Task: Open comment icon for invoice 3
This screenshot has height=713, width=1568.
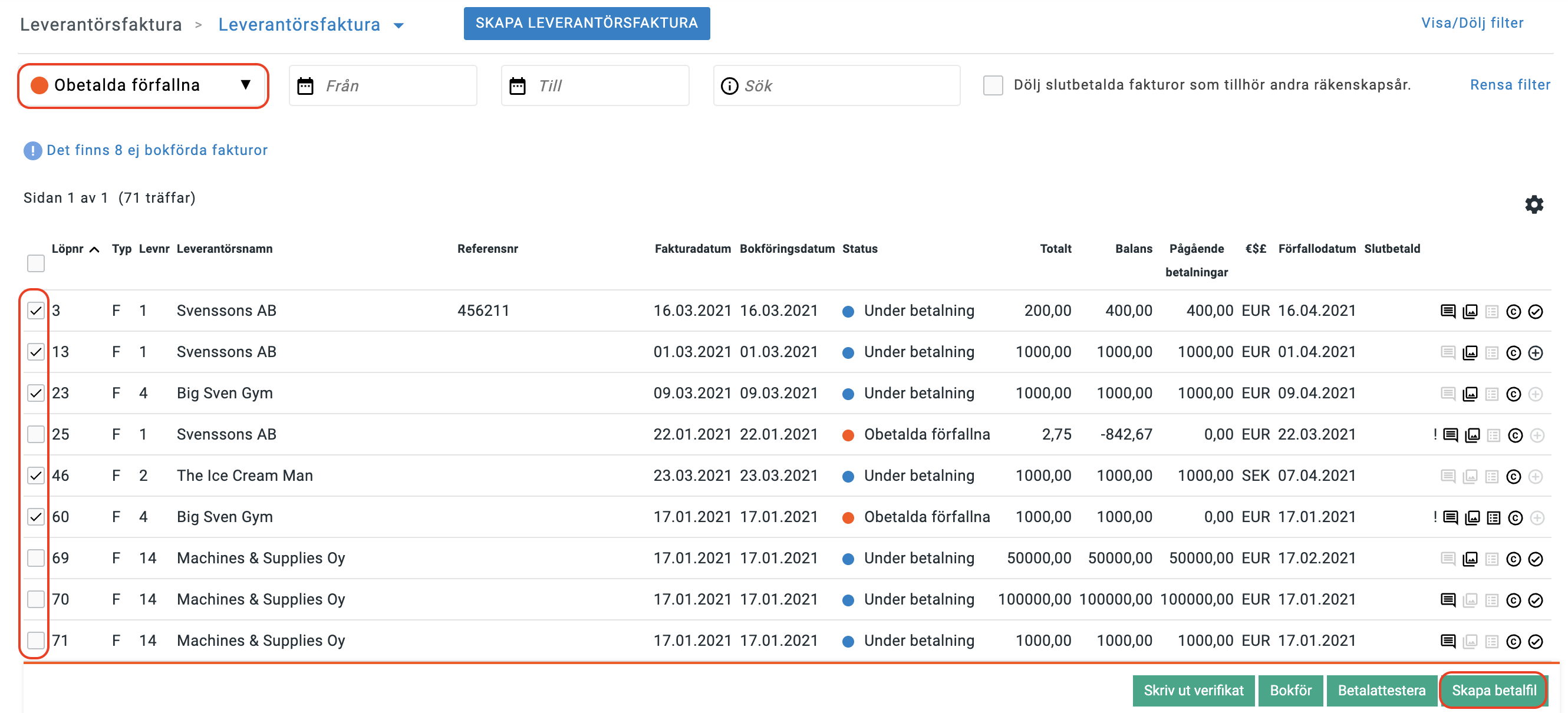Action: pyautogui.click(x=1448, y=312)
